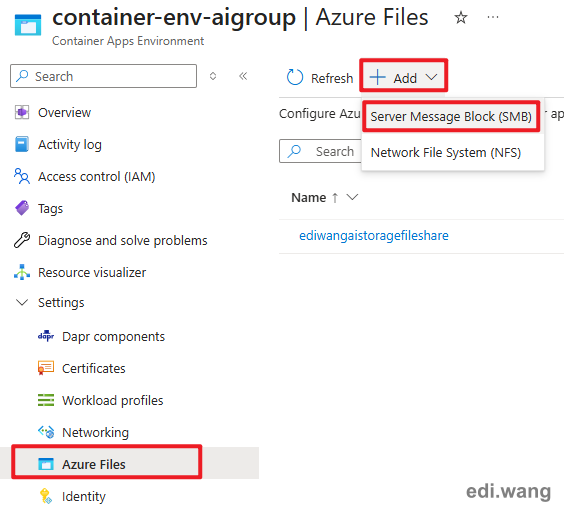Screen dimensions: 564x514
Task: Click the Refresh icon in toolbar
Action: tap(295, 77)
